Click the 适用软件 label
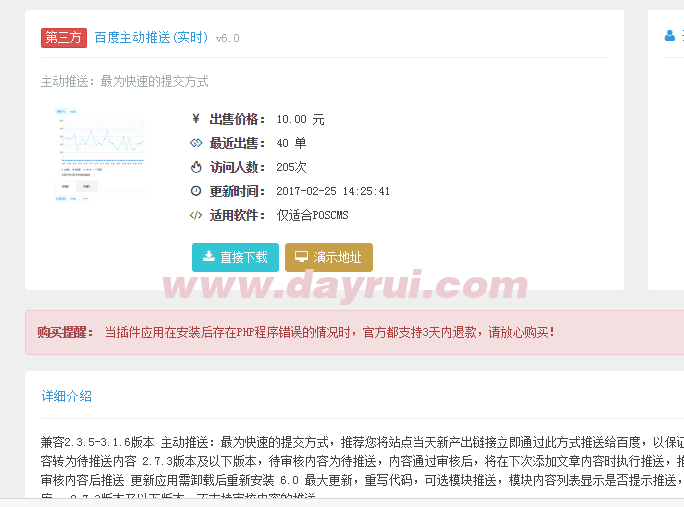684x507 pixels. (x=237, y=215)
